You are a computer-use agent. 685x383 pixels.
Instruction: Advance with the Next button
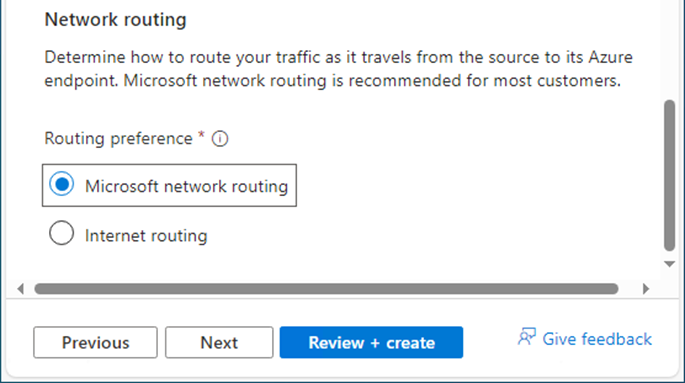(x=219, y=342)
